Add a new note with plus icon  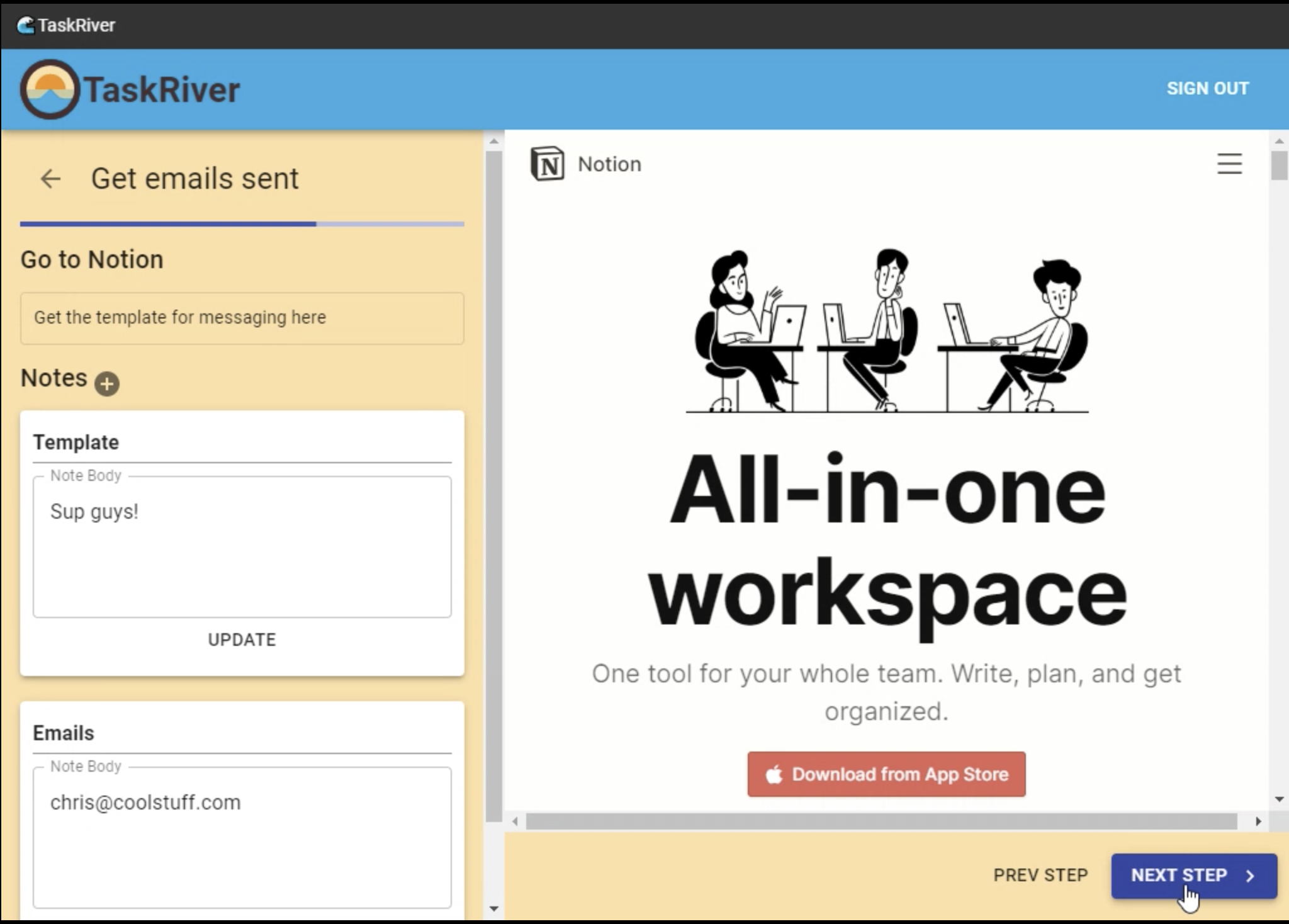107,383
